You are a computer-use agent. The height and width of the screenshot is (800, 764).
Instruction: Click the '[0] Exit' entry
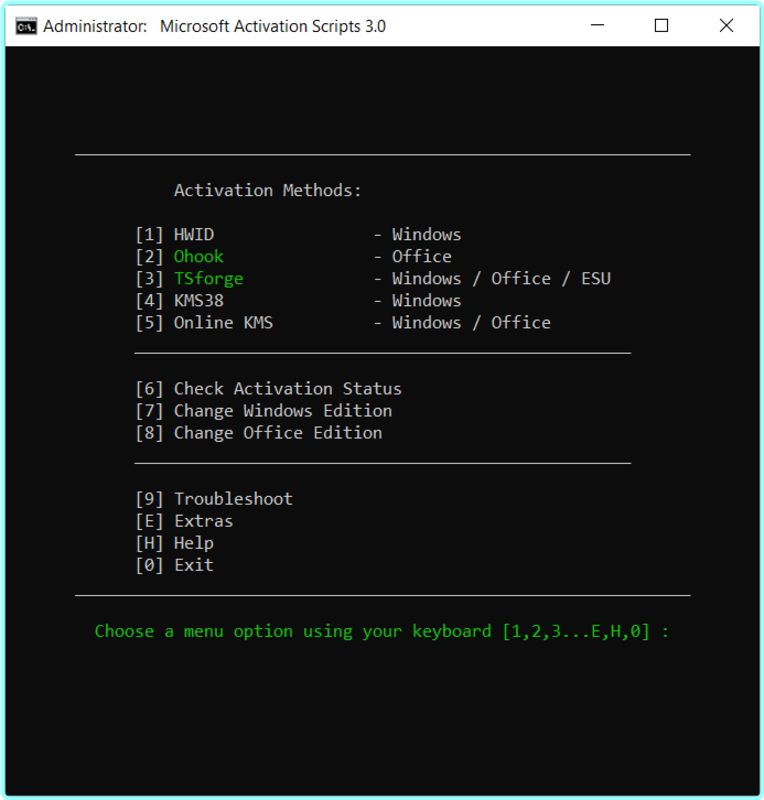coord(175,565)
